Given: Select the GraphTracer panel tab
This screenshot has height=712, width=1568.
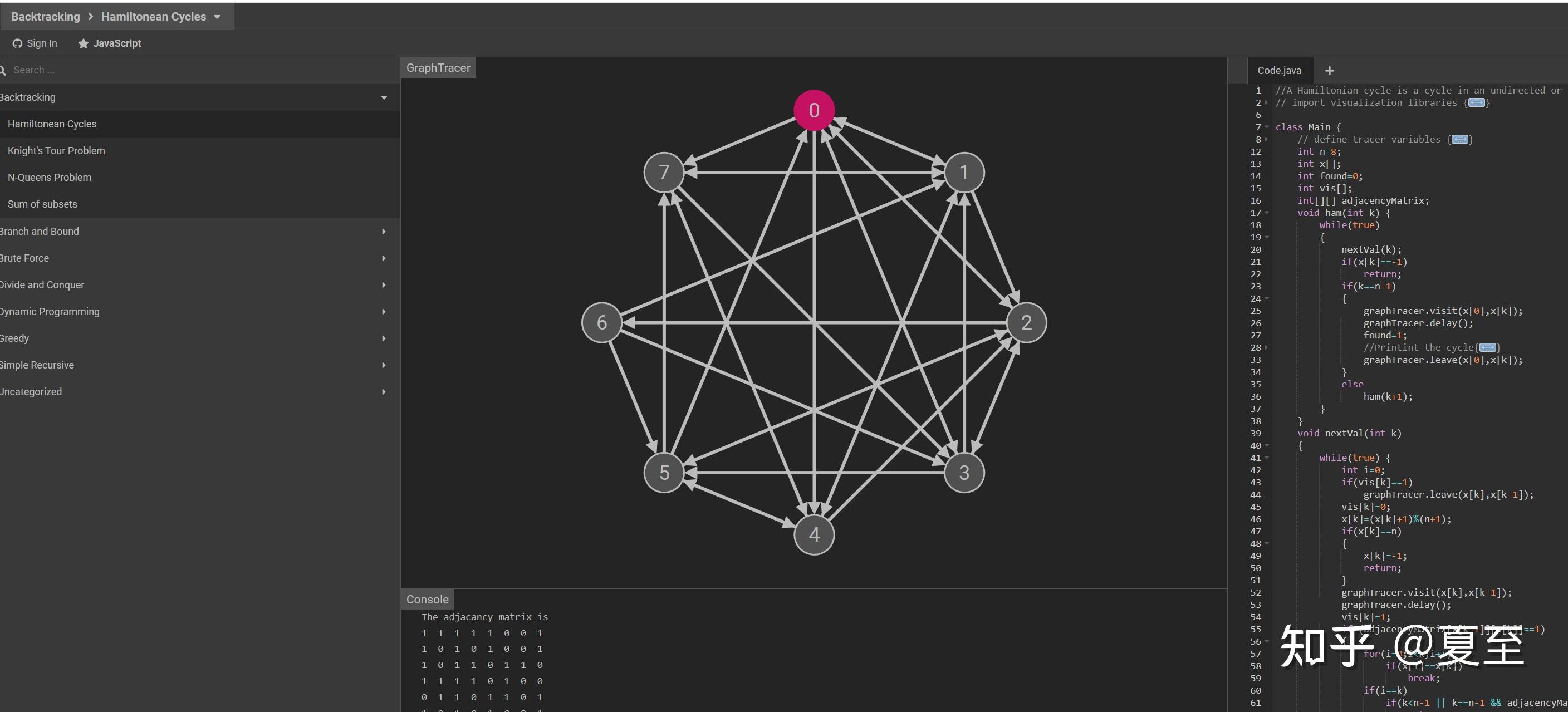Looking at the screenshot, I should pos(438,68).
